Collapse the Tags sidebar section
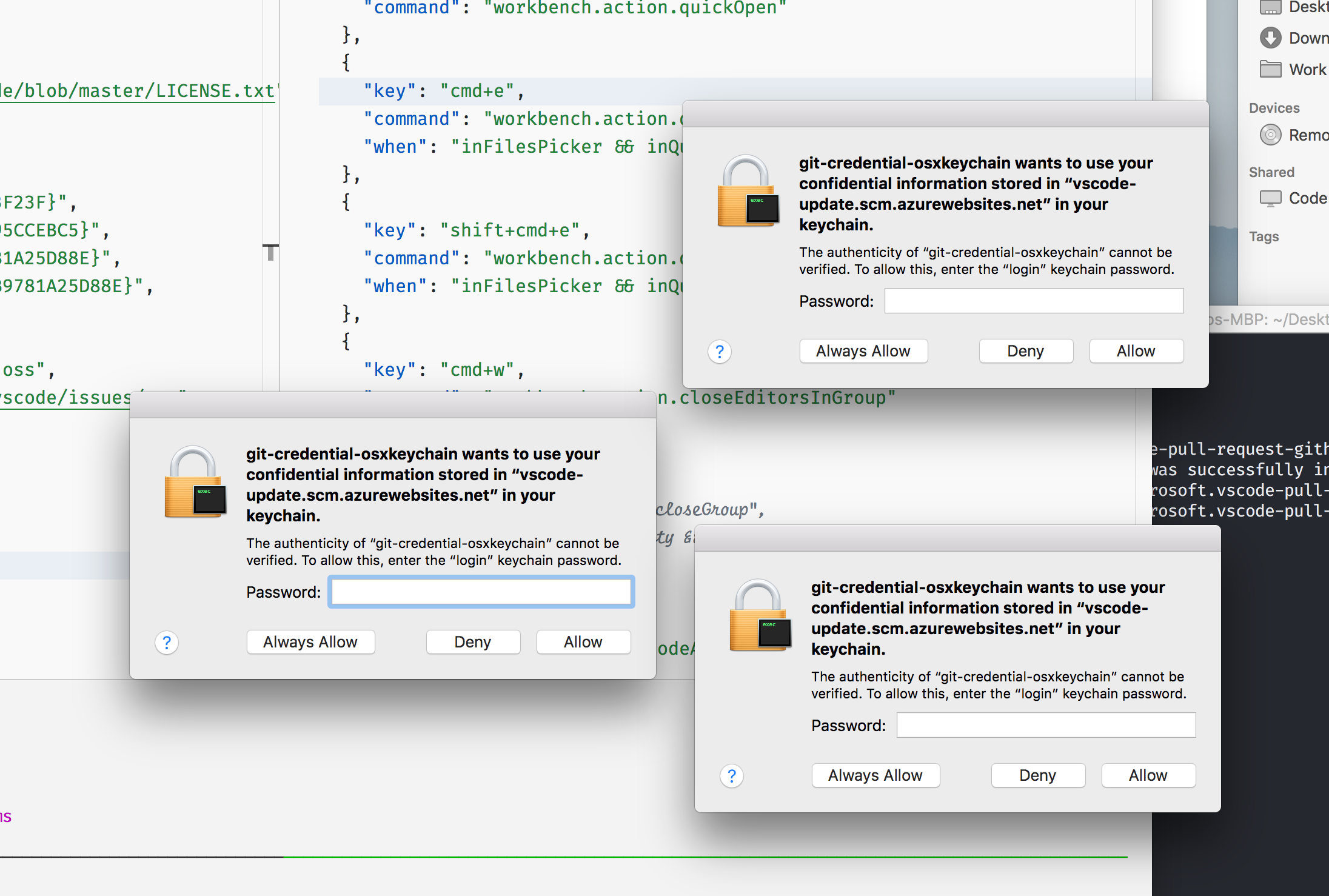1329x896 pixels. tap(1264, 236)
